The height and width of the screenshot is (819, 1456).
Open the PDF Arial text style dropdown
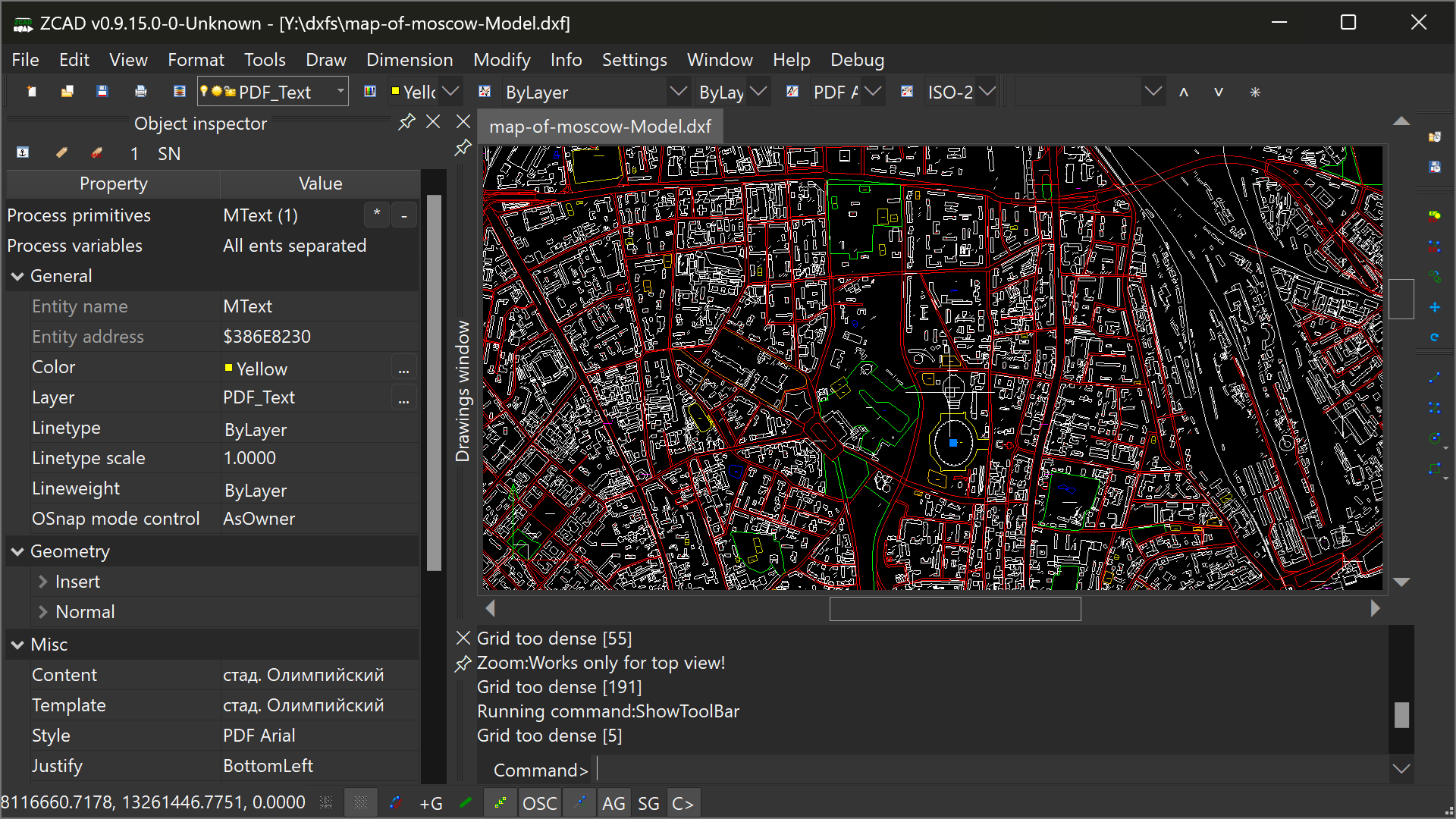click(x=873, y=92)
